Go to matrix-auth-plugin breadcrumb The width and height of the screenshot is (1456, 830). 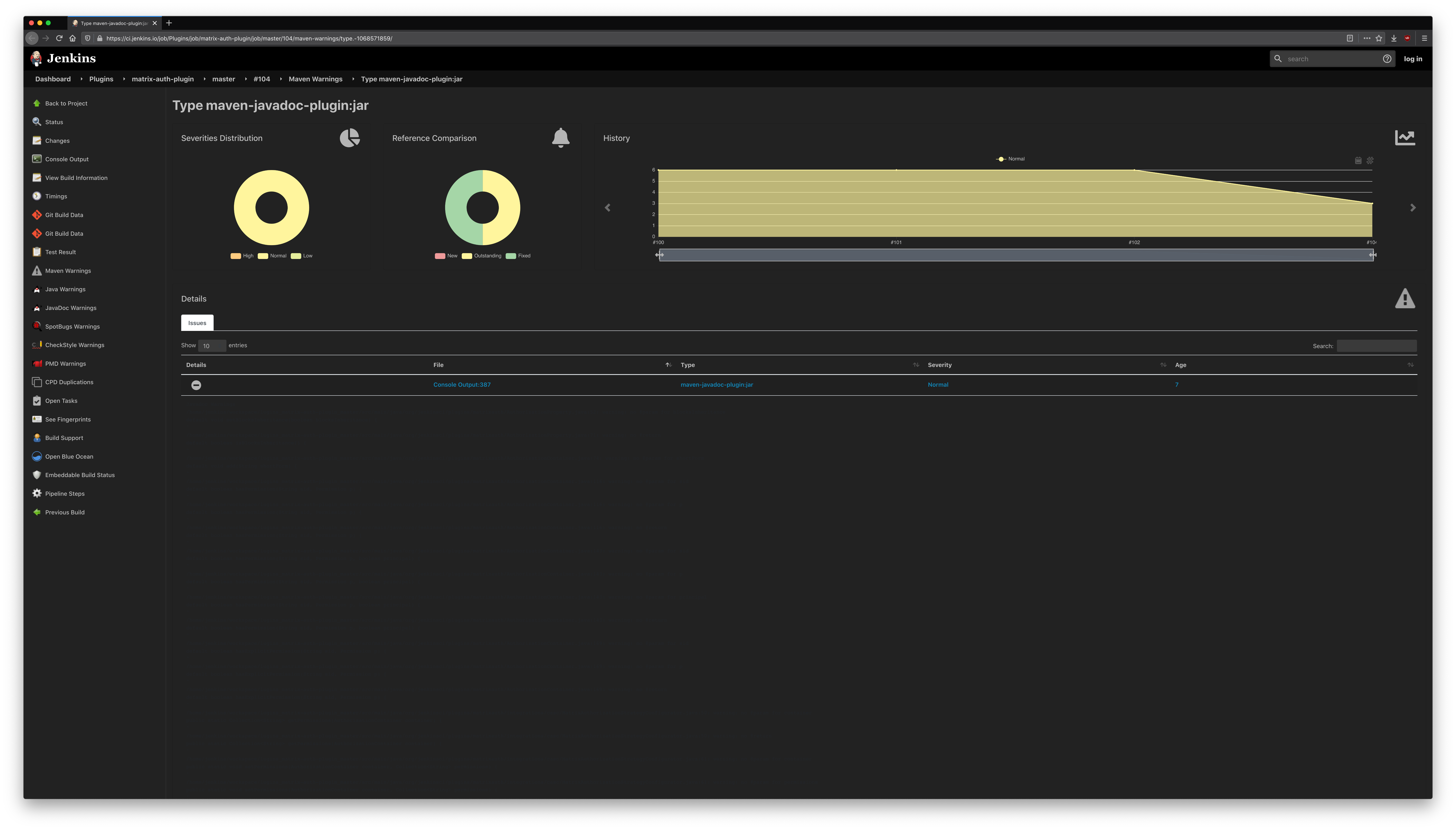(x=162, y=79)
